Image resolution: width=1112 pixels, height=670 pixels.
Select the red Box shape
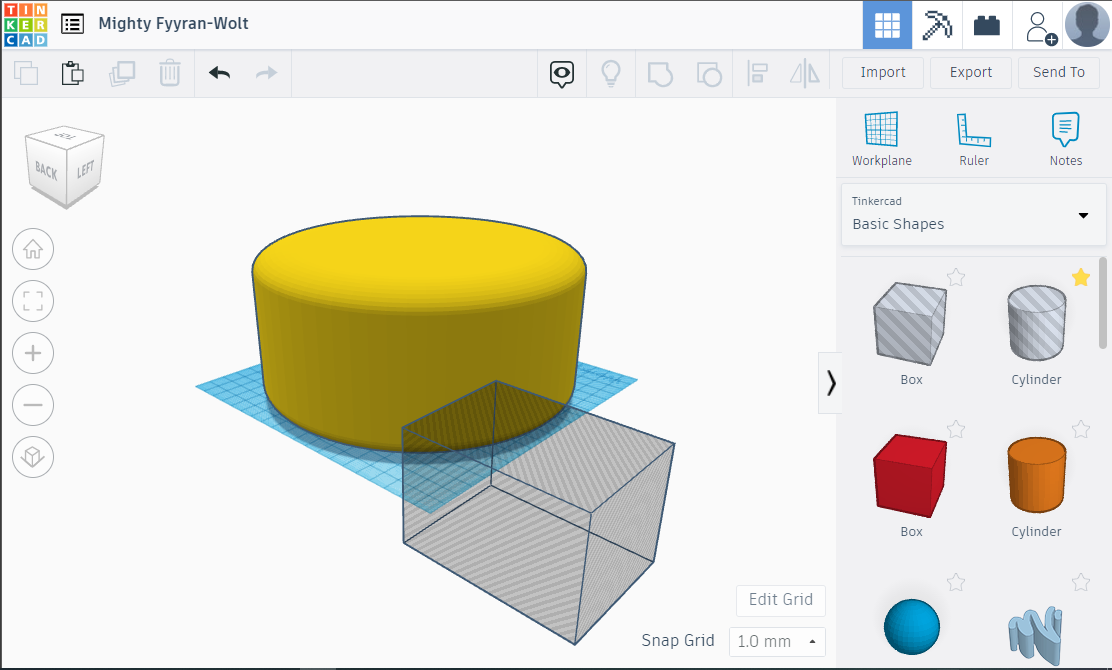coord(911,476)
